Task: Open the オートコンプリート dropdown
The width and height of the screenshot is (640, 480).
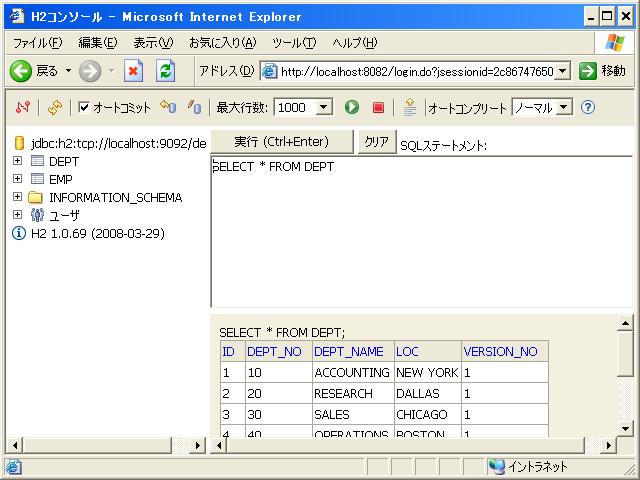Action: [x=541, y=107]
